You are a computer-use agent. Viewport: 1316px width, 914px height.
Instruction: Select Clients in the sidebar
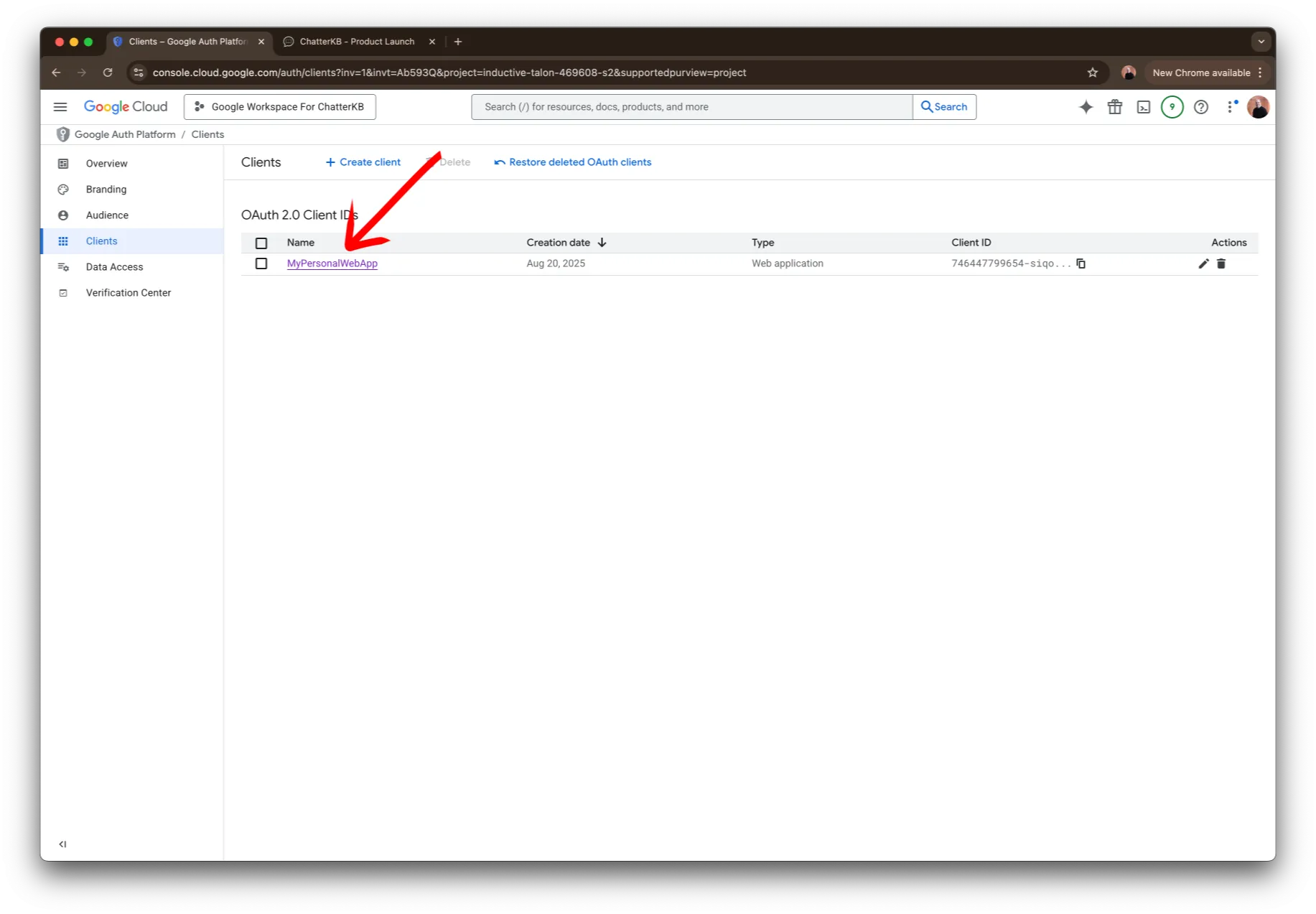point(101,241)
